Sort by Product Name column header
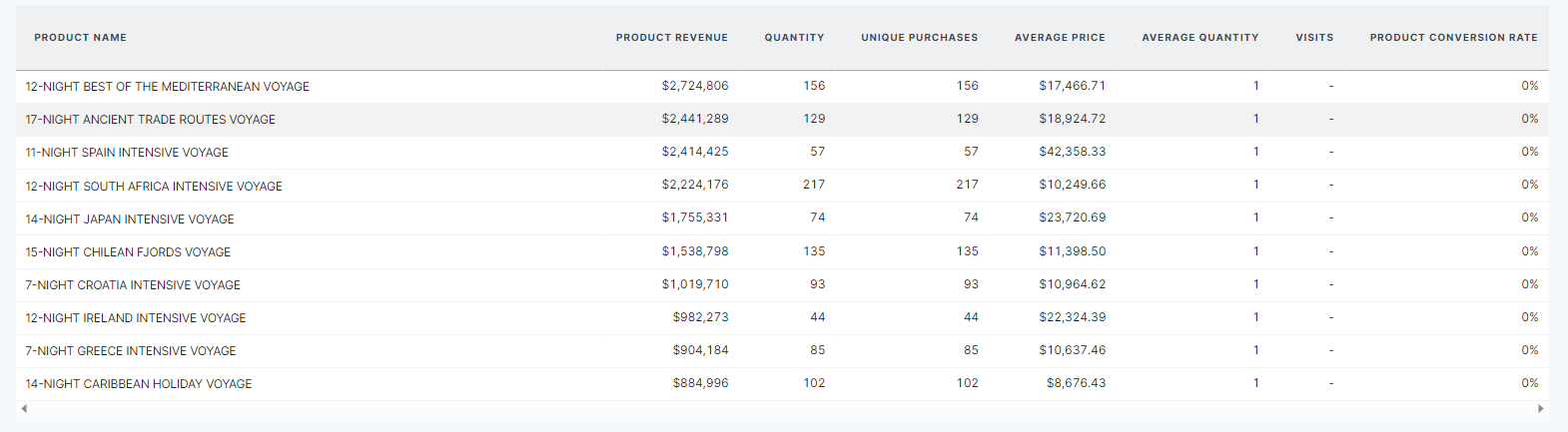Image resolution: width=1568 pixels, height=432 pixels. tap(80, 38)
